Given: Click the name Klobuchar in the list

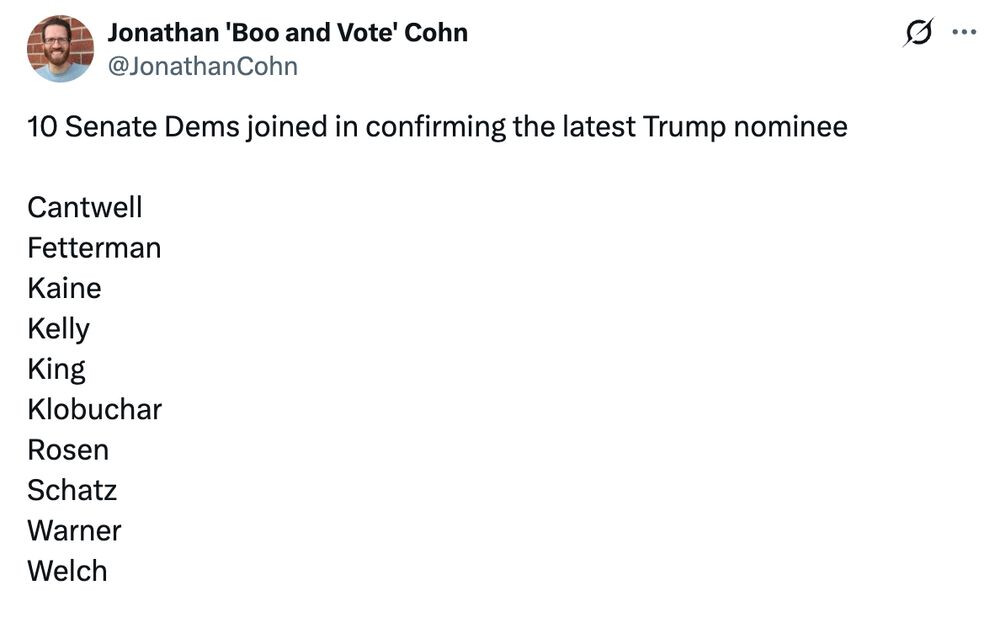Looking at the screenshot, I should click(x=94, y=409).
